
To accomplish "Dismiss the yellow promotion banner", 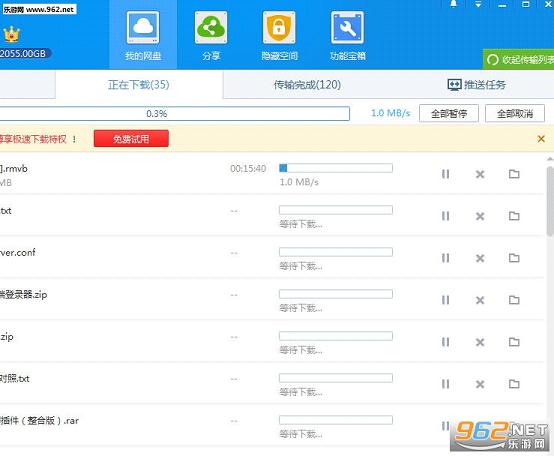I will click(x=541, y=139).
